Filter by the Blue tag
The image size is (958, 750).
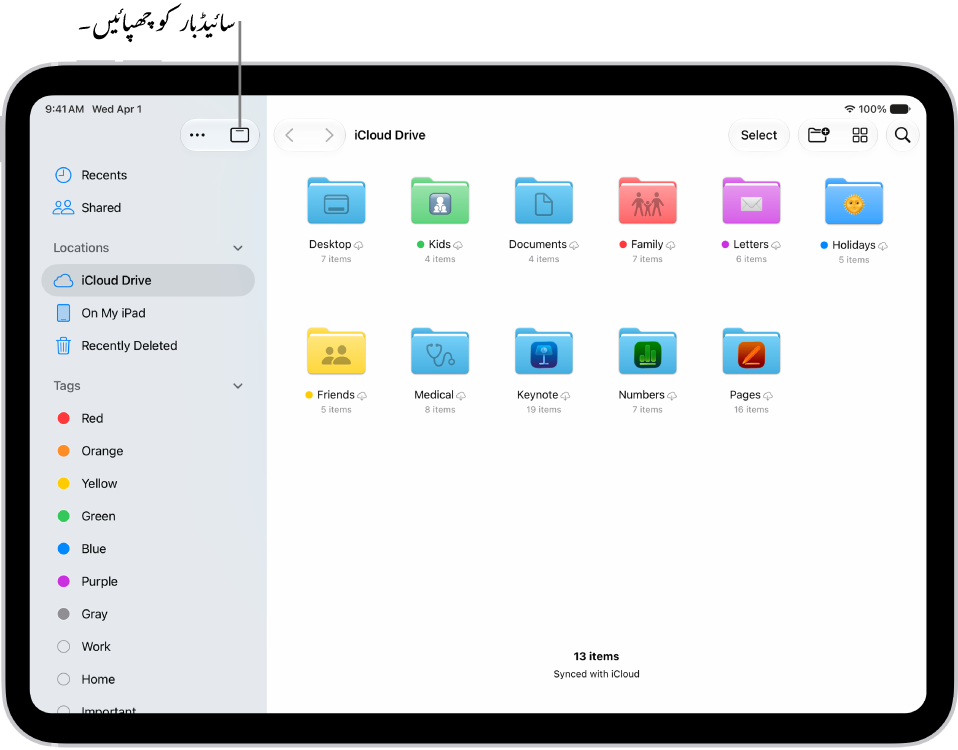148,549
